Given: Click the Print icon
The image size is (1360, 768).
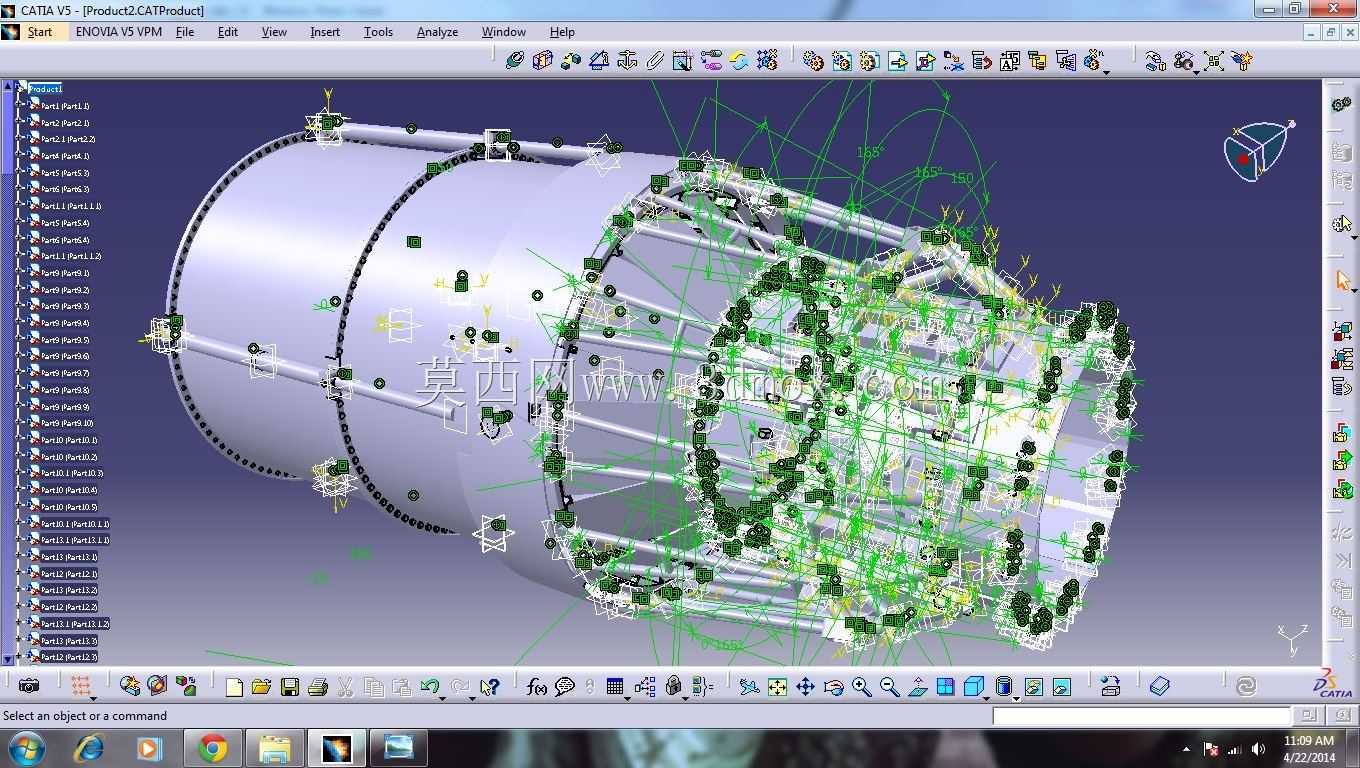Looking at the screenshot, I should click(x=318, y=687).
